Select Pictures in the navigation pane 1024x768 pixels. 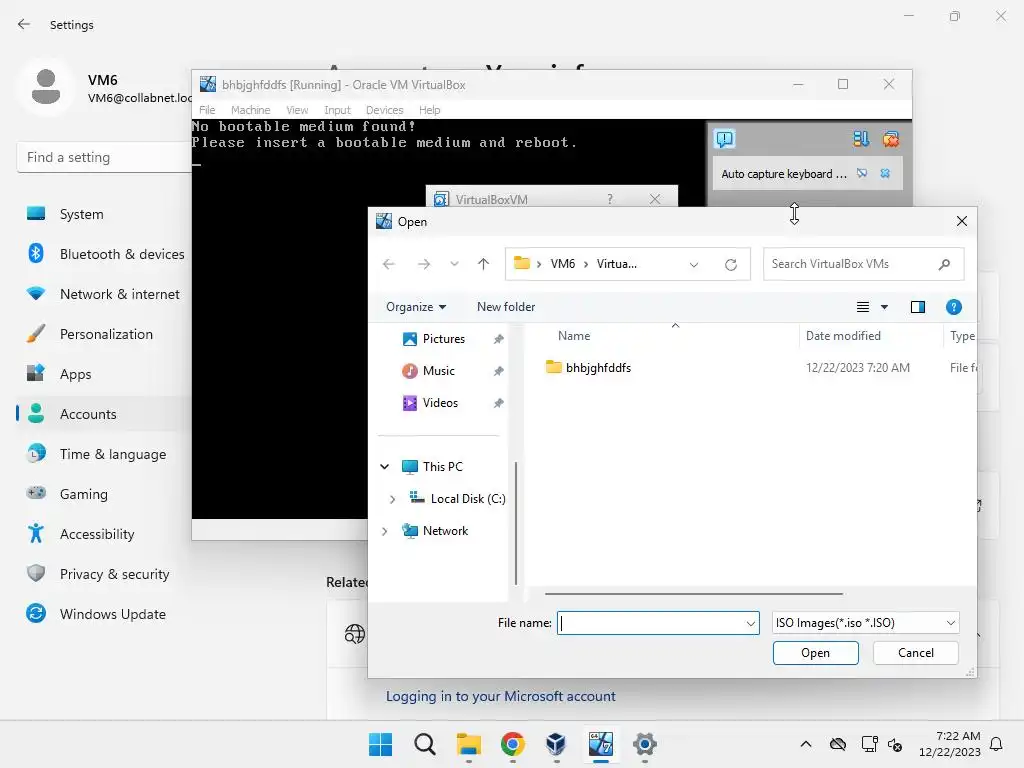443,339
